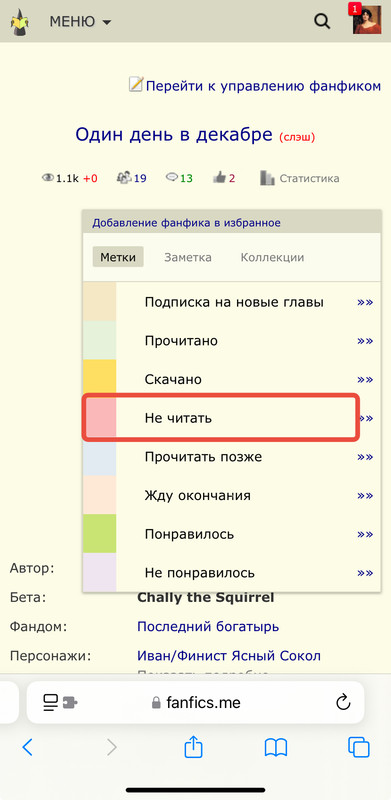
Task: Open the site logo home page
Action: (20, 21)
